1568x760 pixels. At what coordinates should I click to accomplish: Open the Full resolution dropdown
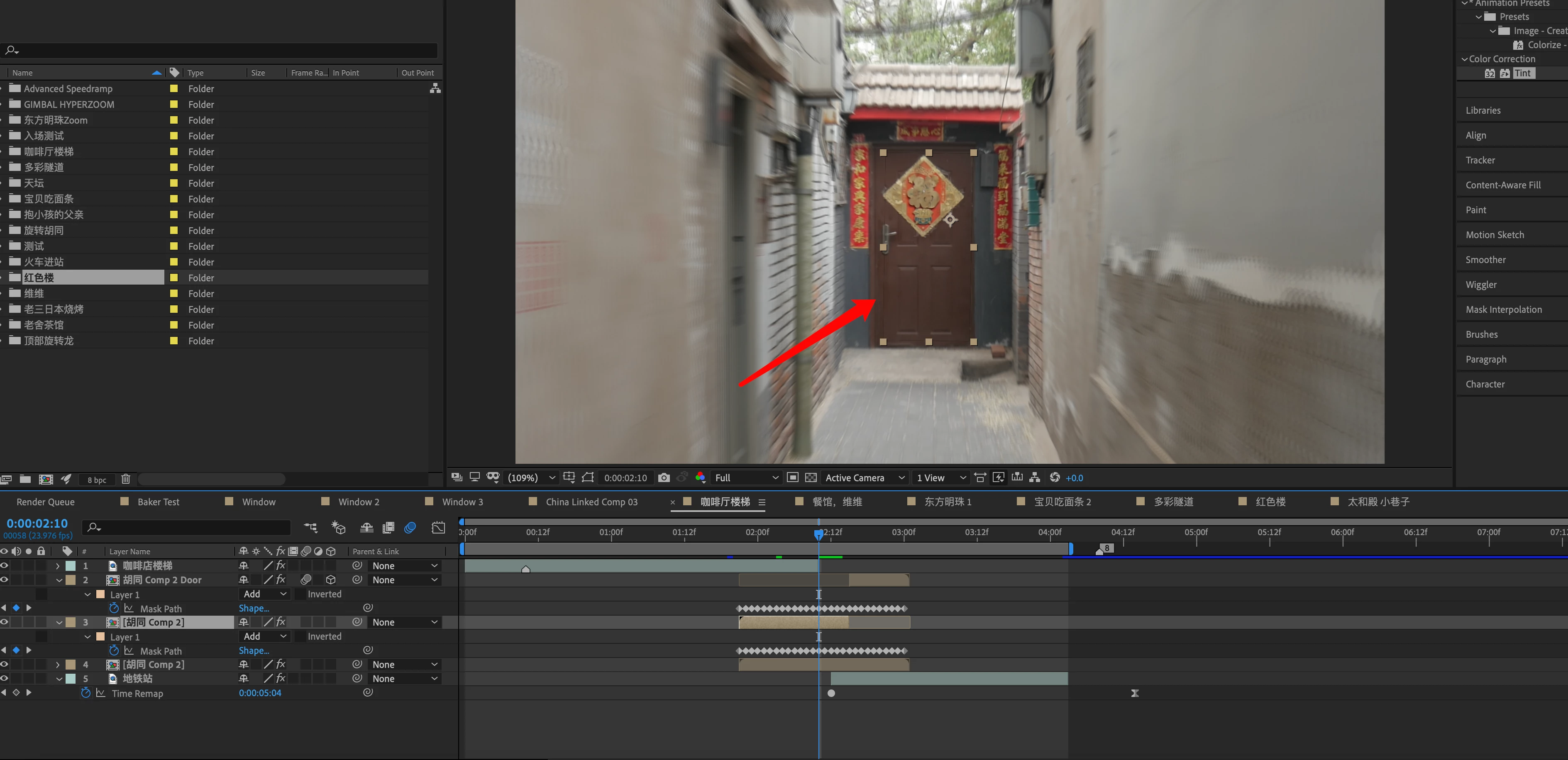coord(746,477)
